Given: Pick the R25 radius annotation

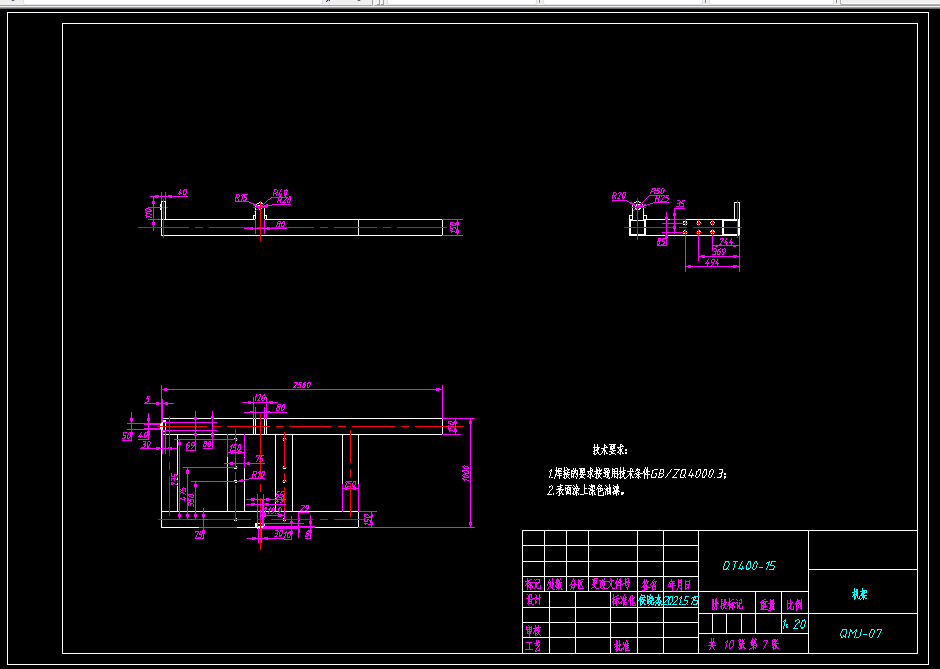Looking at the screenshot, I should (x=661, y=198).
